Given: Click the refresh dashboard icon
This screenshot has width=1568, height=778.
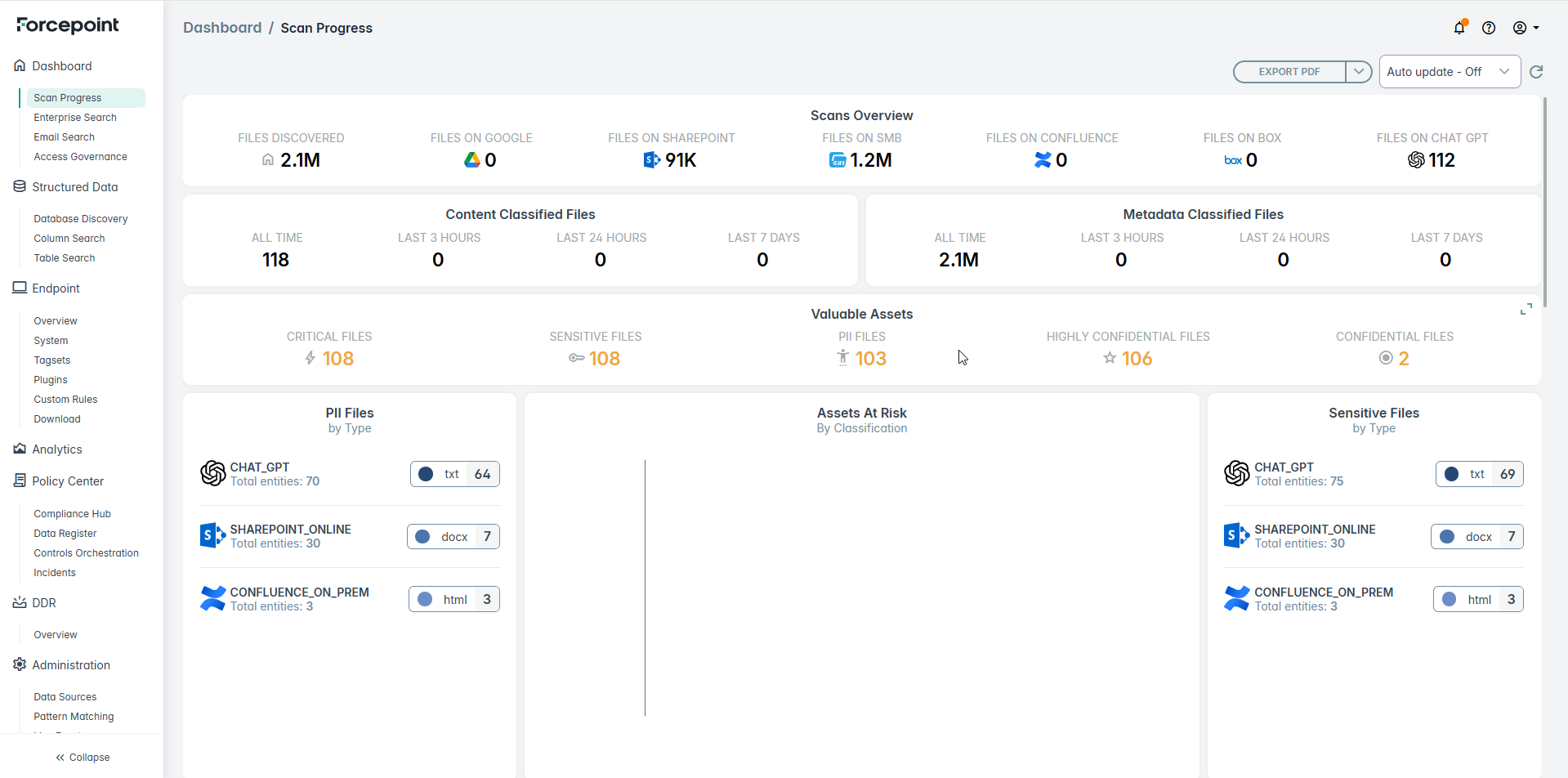Looking at the screenshot, I should point(1536,72).
